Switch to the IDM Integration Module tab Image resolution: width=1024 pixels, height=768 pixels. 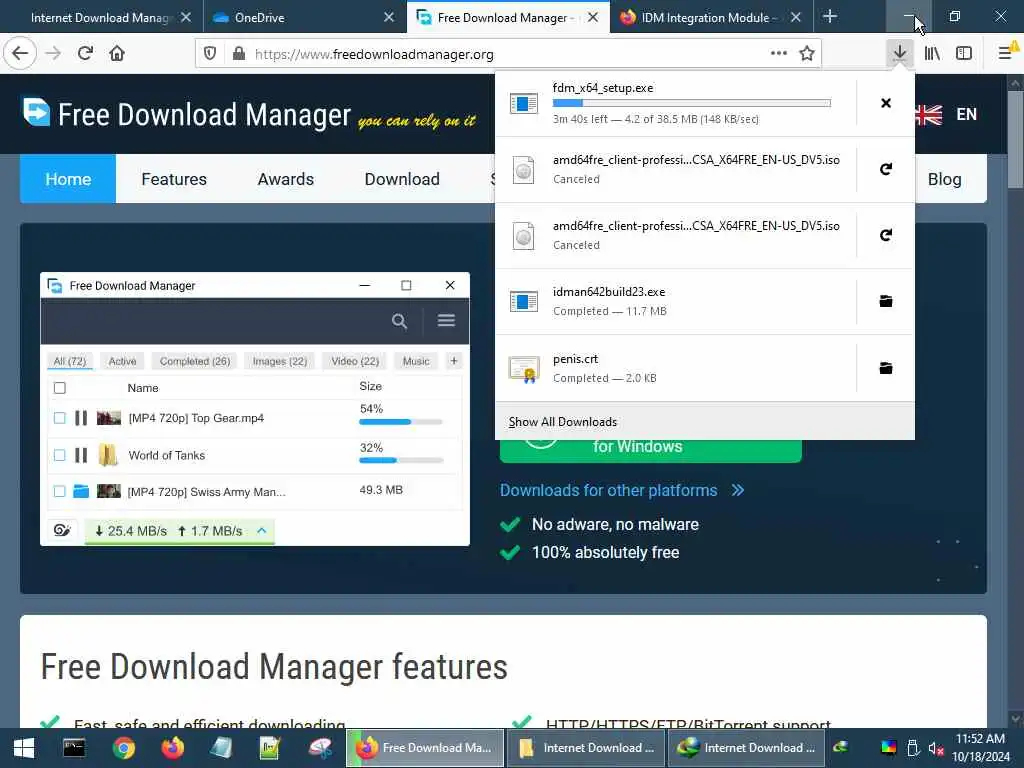click(x=711, y=17)
